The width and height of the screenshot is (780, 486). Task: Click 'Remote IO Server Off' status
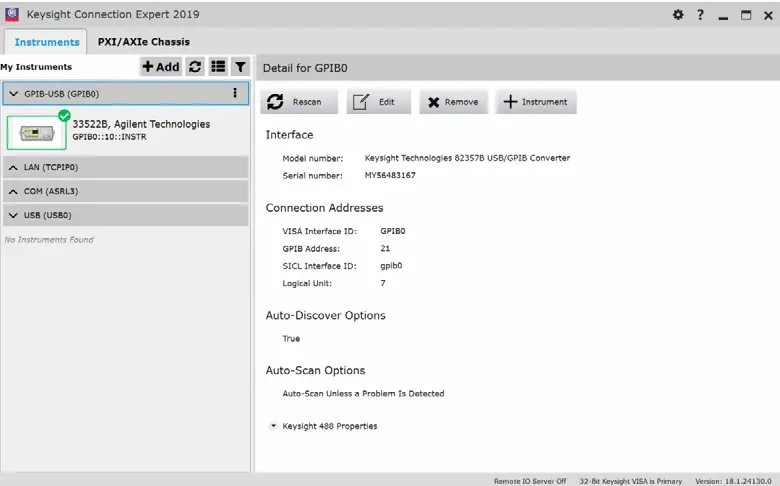pyautogui.click(x=530, y=481)
